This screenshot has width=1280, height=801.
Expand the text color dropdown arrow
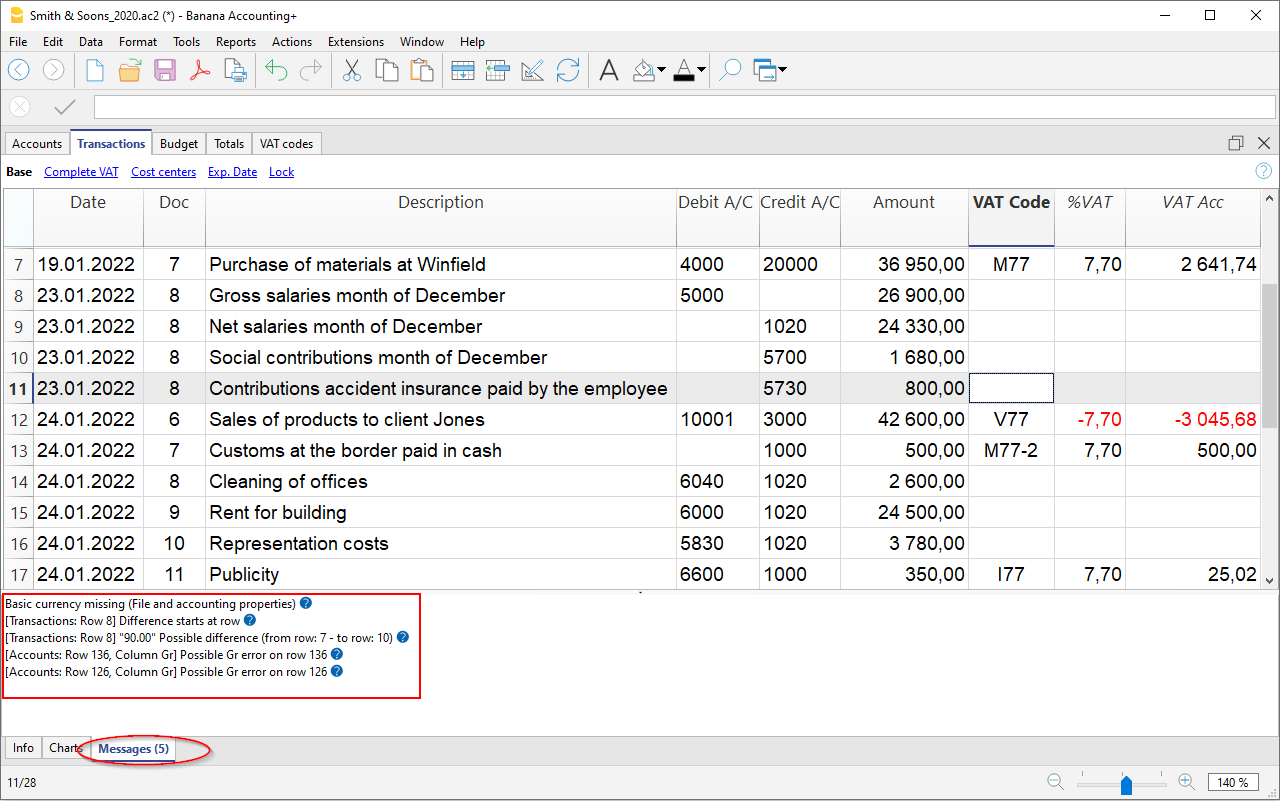[x=701, y=70]
